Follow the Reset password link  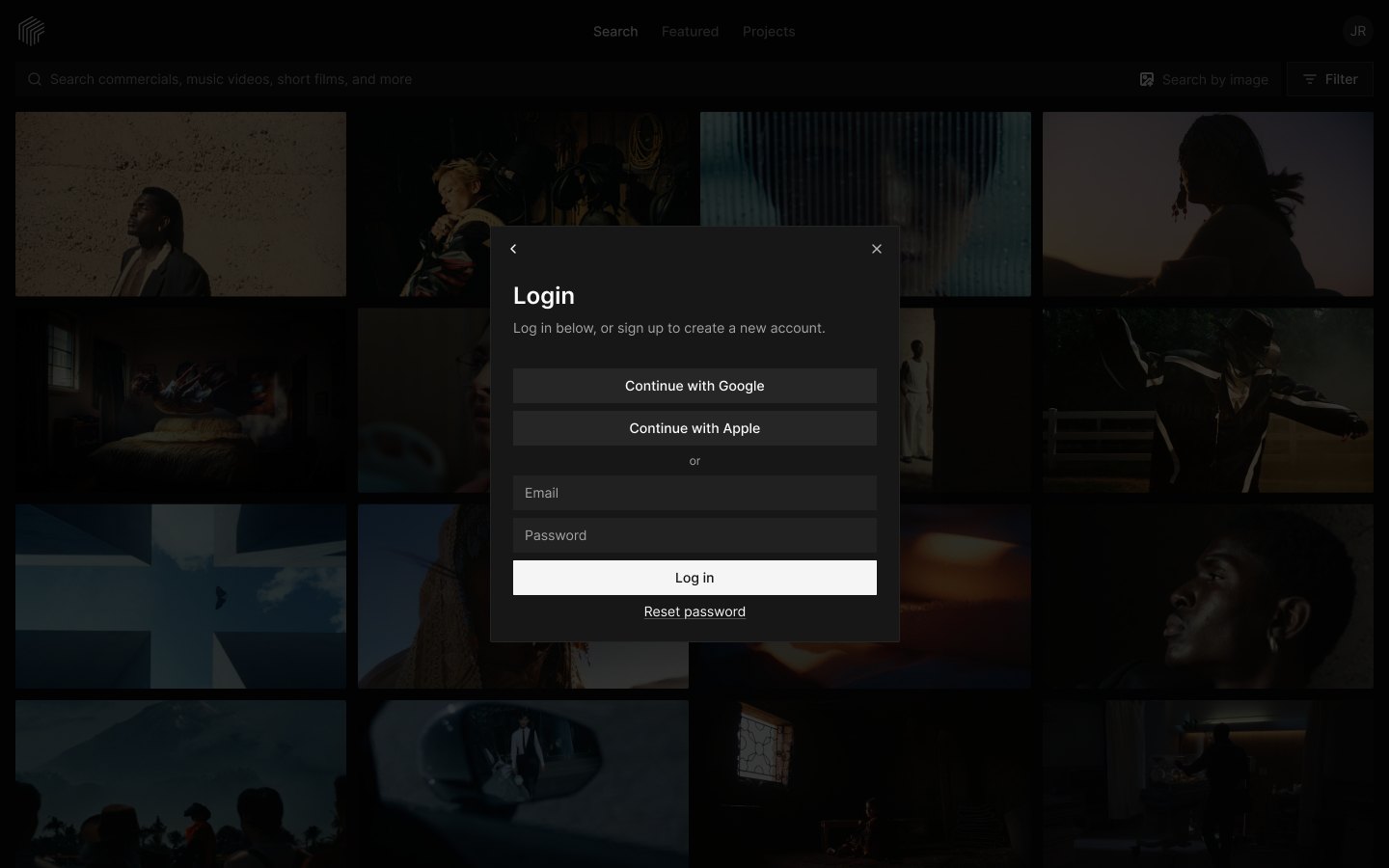coord(694,611)
